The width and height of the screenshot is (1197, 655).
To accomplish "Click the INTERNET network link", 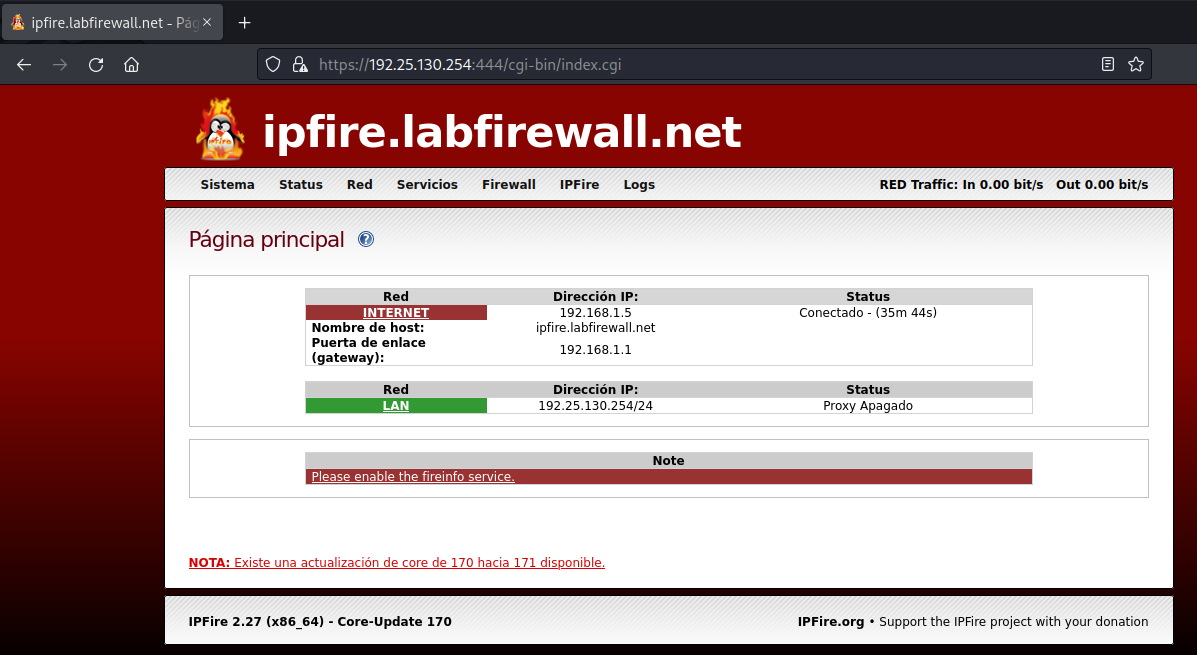I will pos(395,313).
